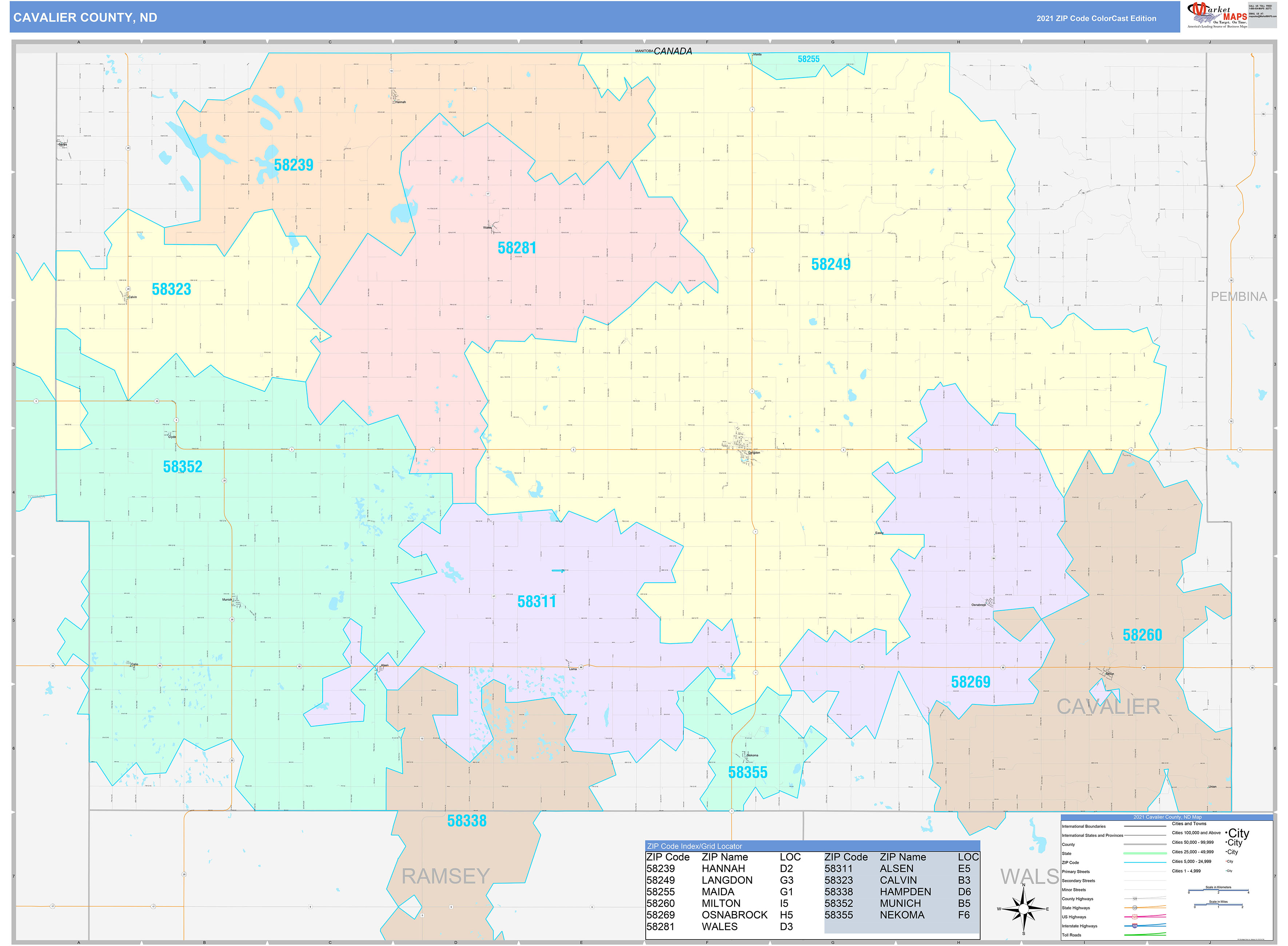Click the MarketMAPS logo
The height and width of the screenshot is (946, 1288).
click(1217, 14)
